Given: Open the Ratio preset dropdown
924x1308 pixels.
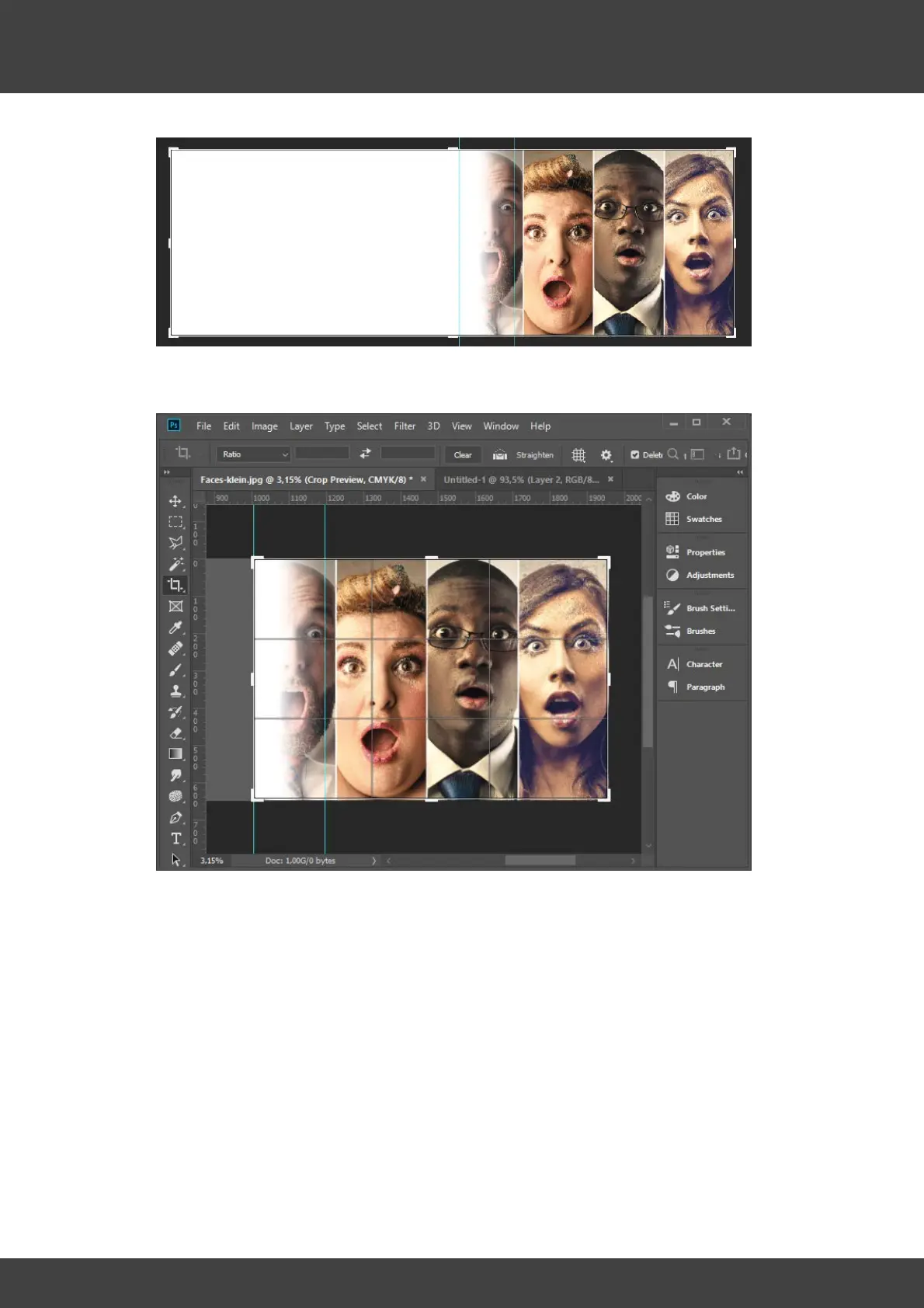Looking at the screenshot, I should (253, 454).
